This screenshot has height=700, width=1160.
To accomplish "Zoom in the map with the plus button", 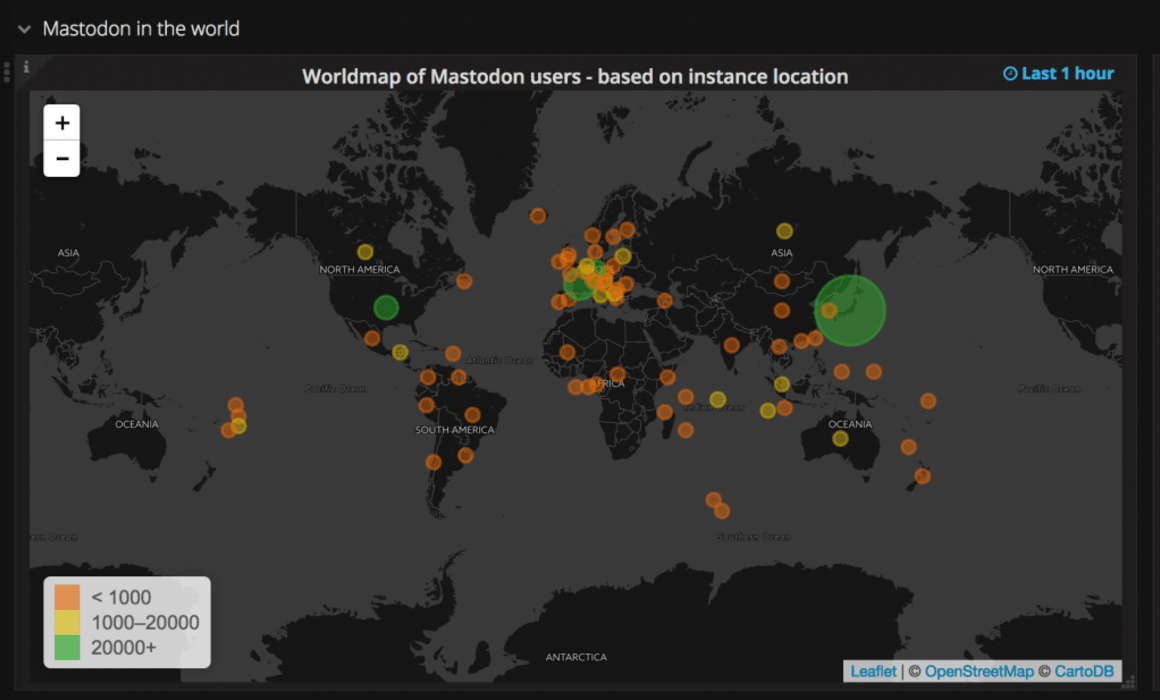I will click(62, 122).
